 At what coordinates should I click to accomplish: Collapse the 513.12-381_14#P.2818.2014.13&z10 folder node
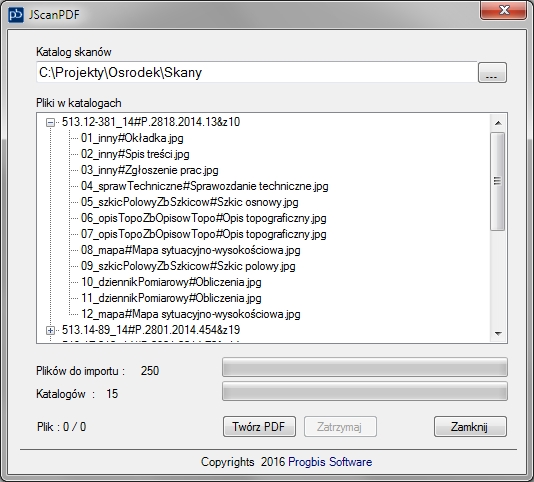[50, 122]
